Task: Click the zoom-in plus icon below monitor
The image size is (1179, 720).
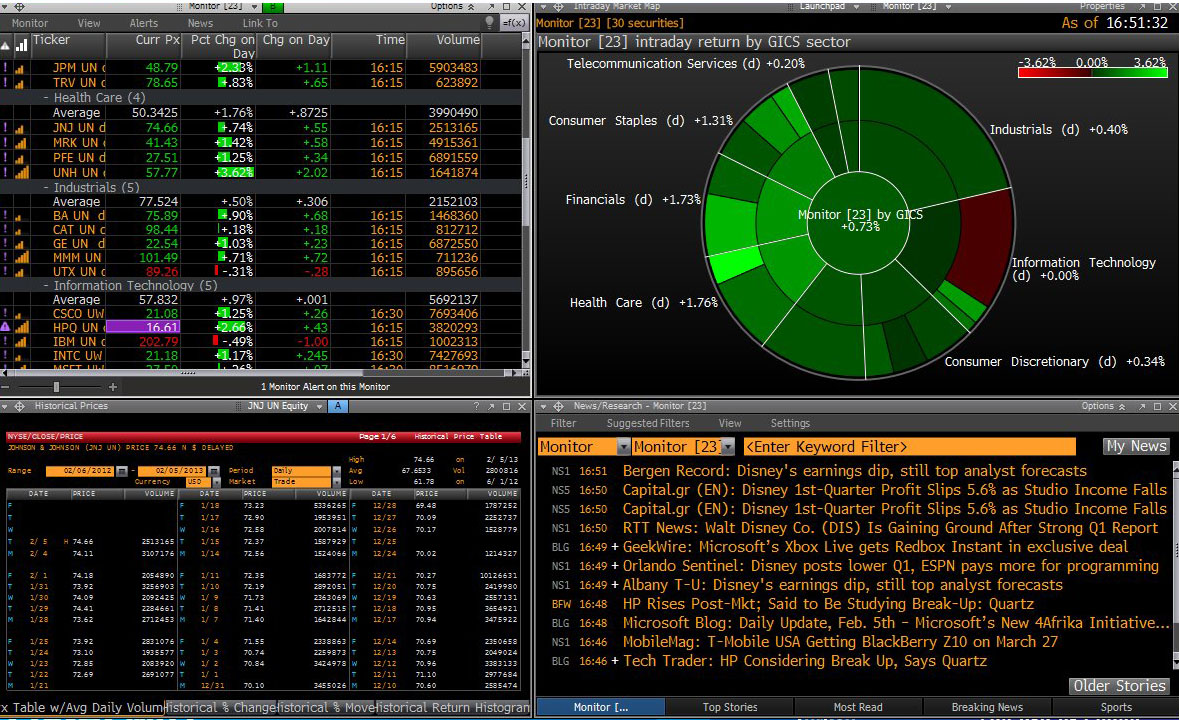Action: (113, 387)
